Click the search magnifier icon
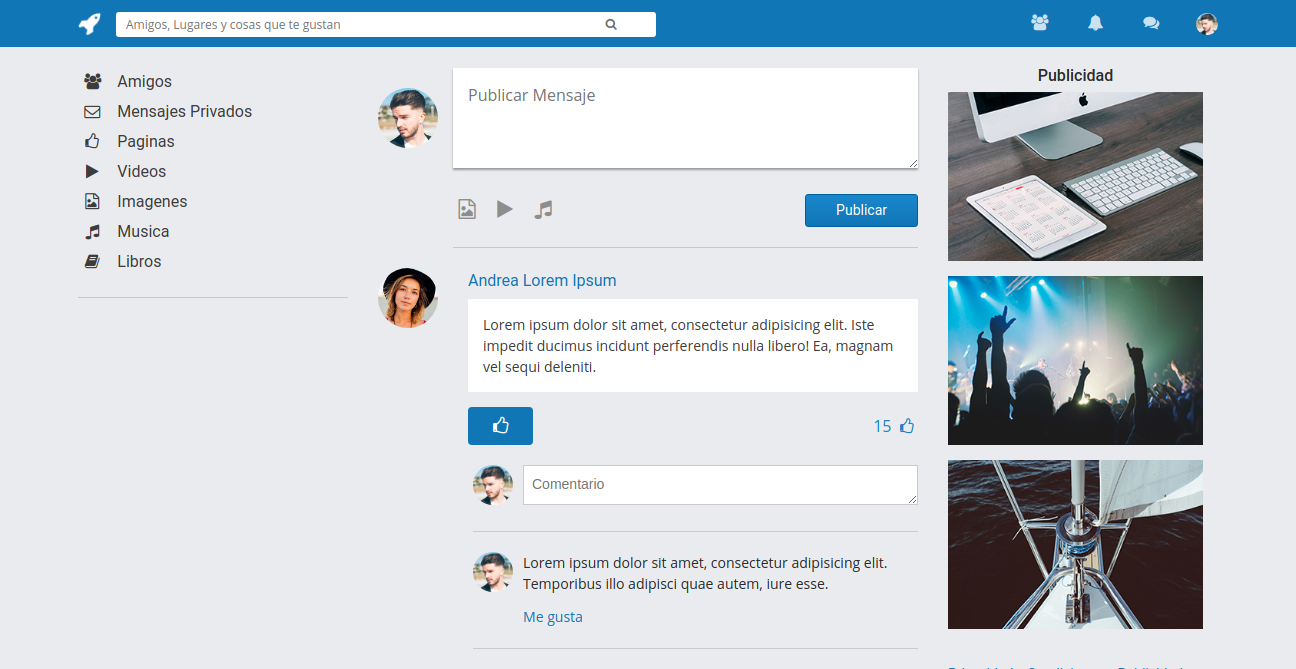The height and width of the screenshot is (669, 1296). [611, 24]
